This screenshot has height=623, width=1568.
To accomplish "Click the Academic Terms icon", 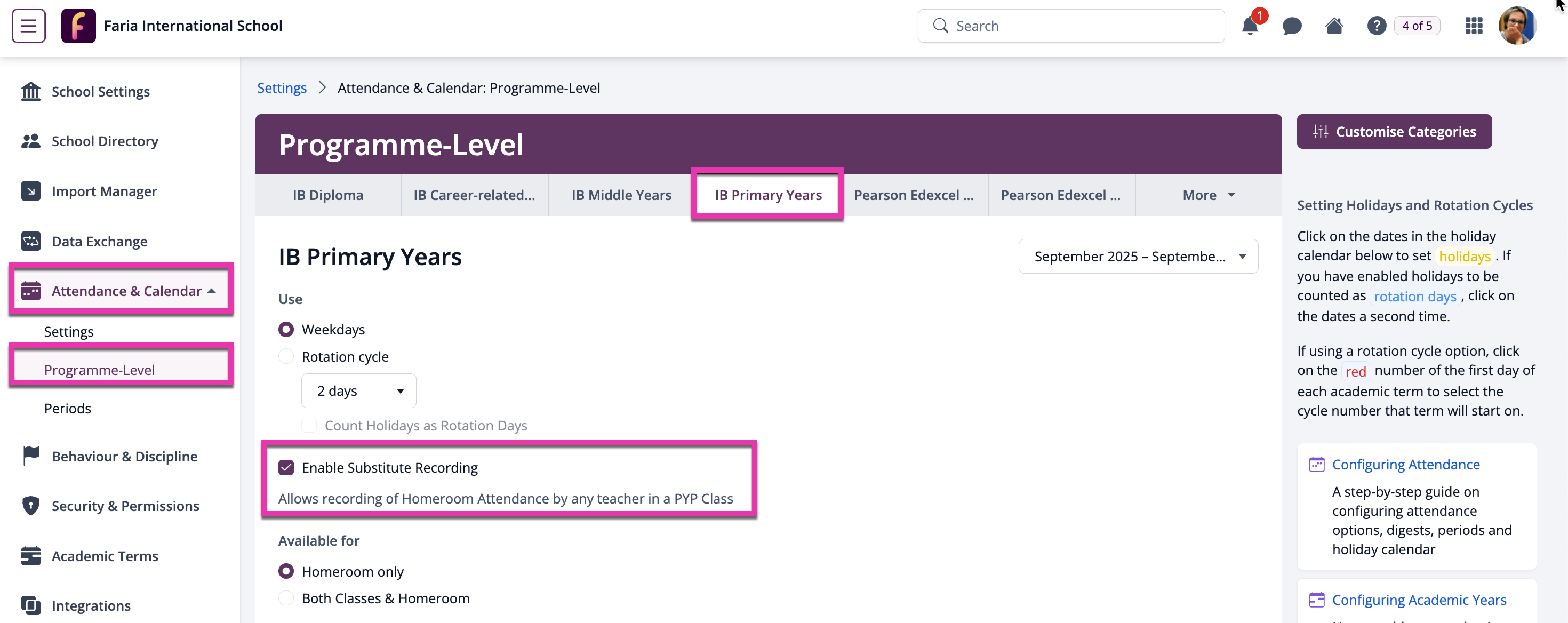I will pyautogui.click(x=31, y=556).
